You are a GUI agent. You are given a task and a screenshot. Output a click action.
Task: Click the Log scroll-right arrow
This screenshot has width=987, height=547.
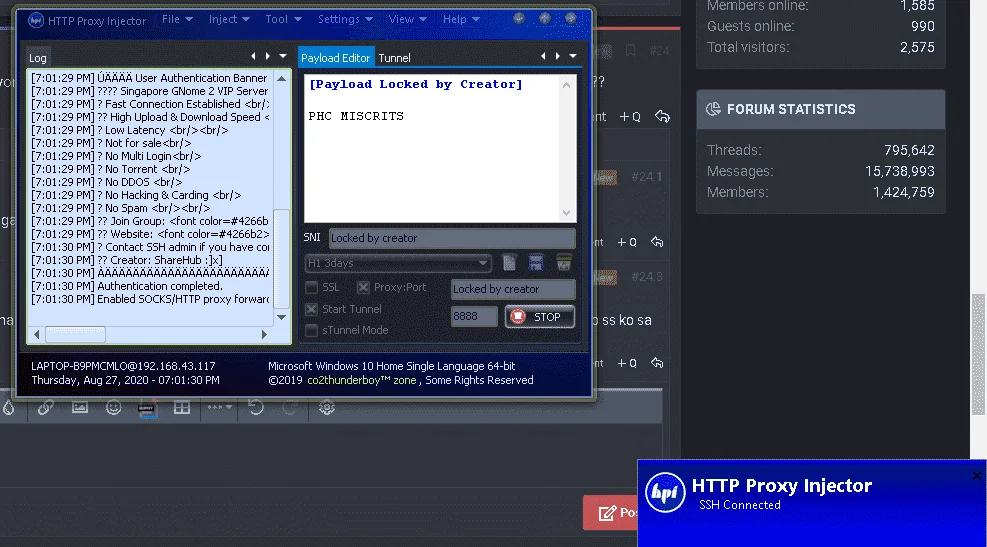pyautogui.click(x=264, y=334)
